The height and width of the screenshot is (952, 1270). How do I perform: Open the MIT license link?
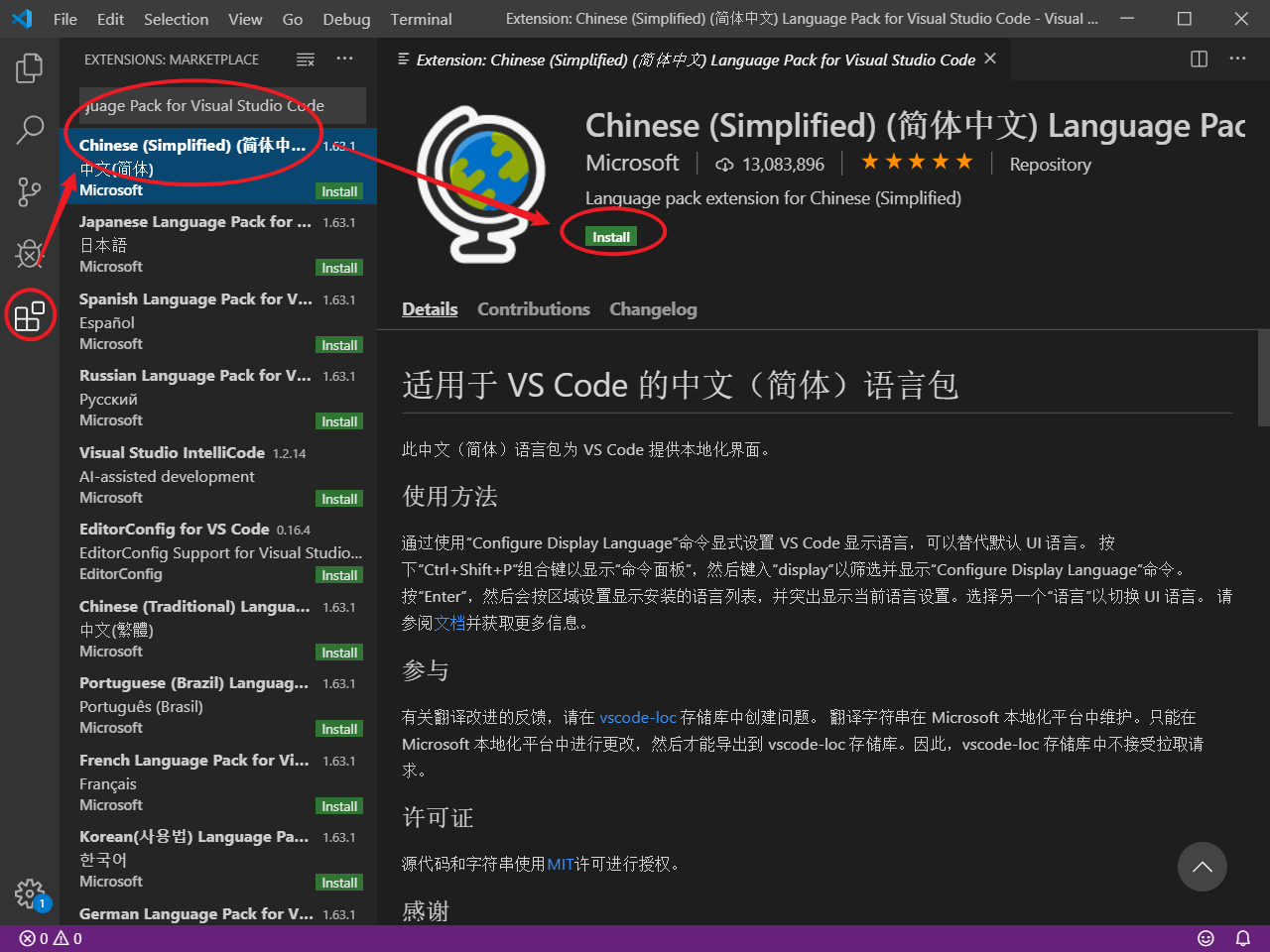[x=561, y=865]
